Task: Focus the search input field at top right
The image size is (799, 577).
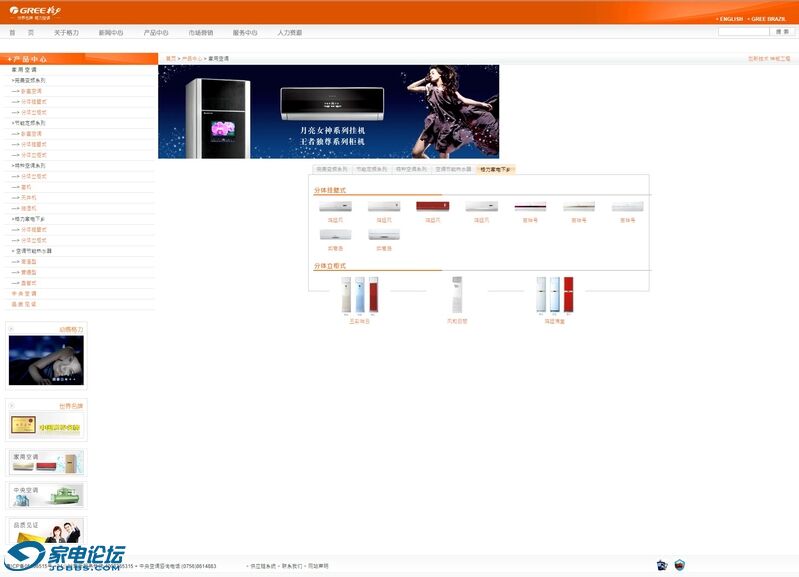Action: [x=743, y=32]
